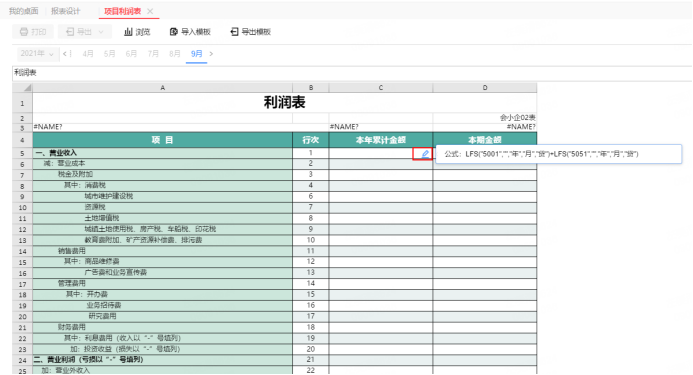Click the formula bar showing 利润表
Screen dimensions: 693x375
352,73
